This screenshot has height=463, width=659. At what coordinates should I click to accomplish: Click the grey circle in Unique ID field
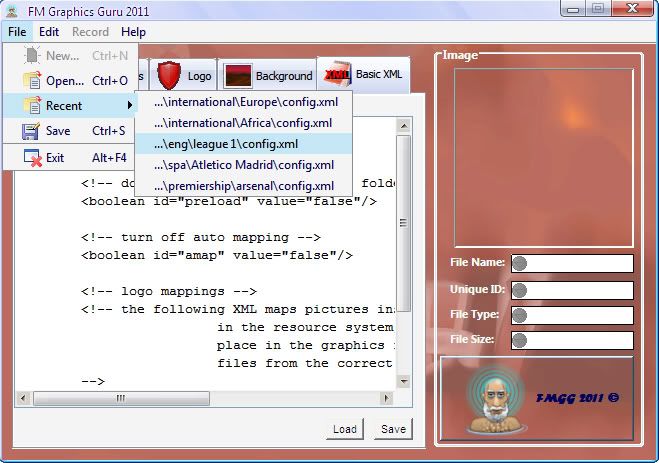coord(520,290)
